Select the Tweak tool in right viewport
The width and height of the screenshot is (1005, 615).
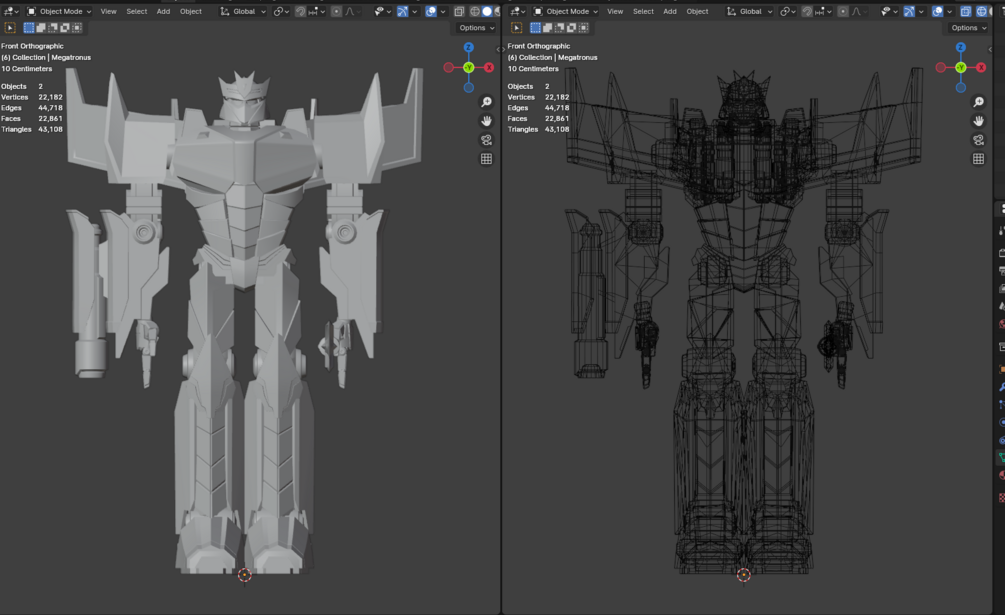pyautogui.click(x=517, y=28)
